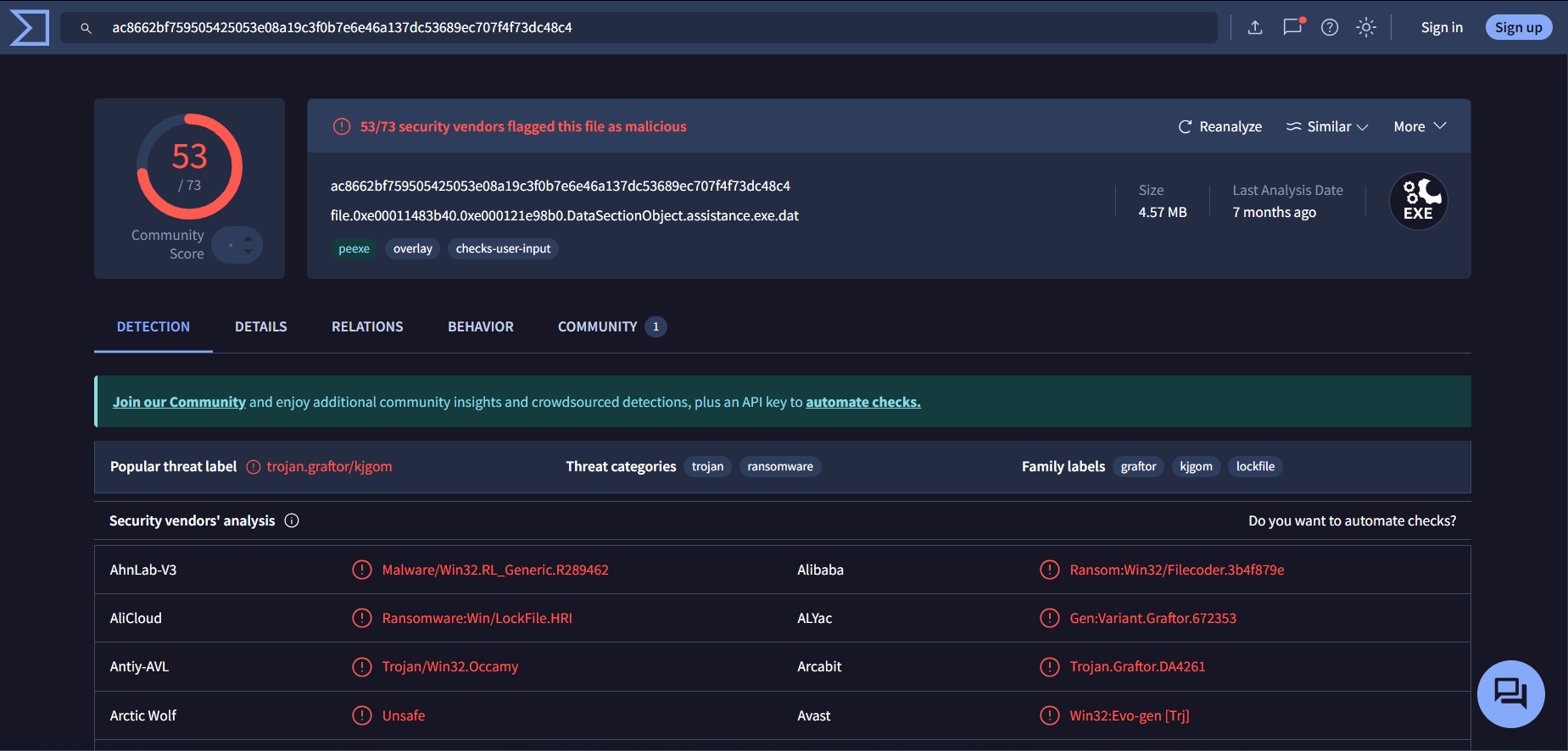1568x751 pixels.
Task: Expand the Similar dropdown
Action: (1327, 126)
